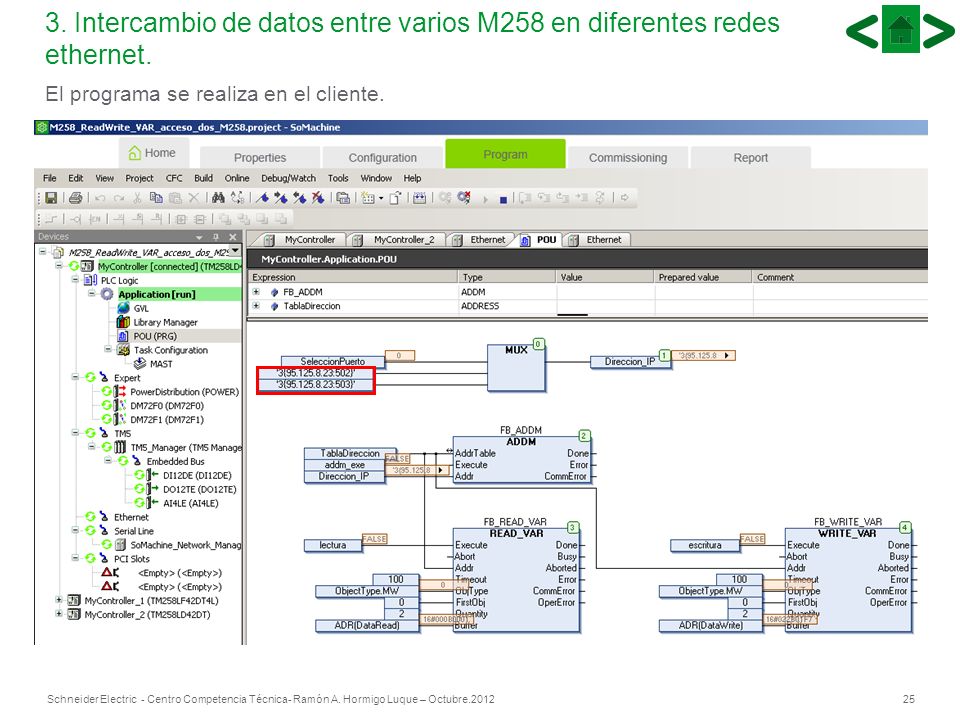960x720 pixels.
Task: Open the CFC menu
Action: pyautogui.click(x=174, y=178)
